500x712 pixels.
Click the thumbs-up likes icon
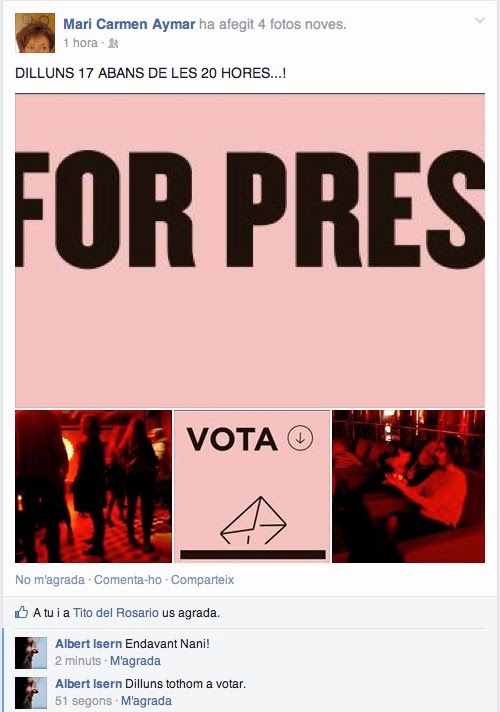click(21, 612)
